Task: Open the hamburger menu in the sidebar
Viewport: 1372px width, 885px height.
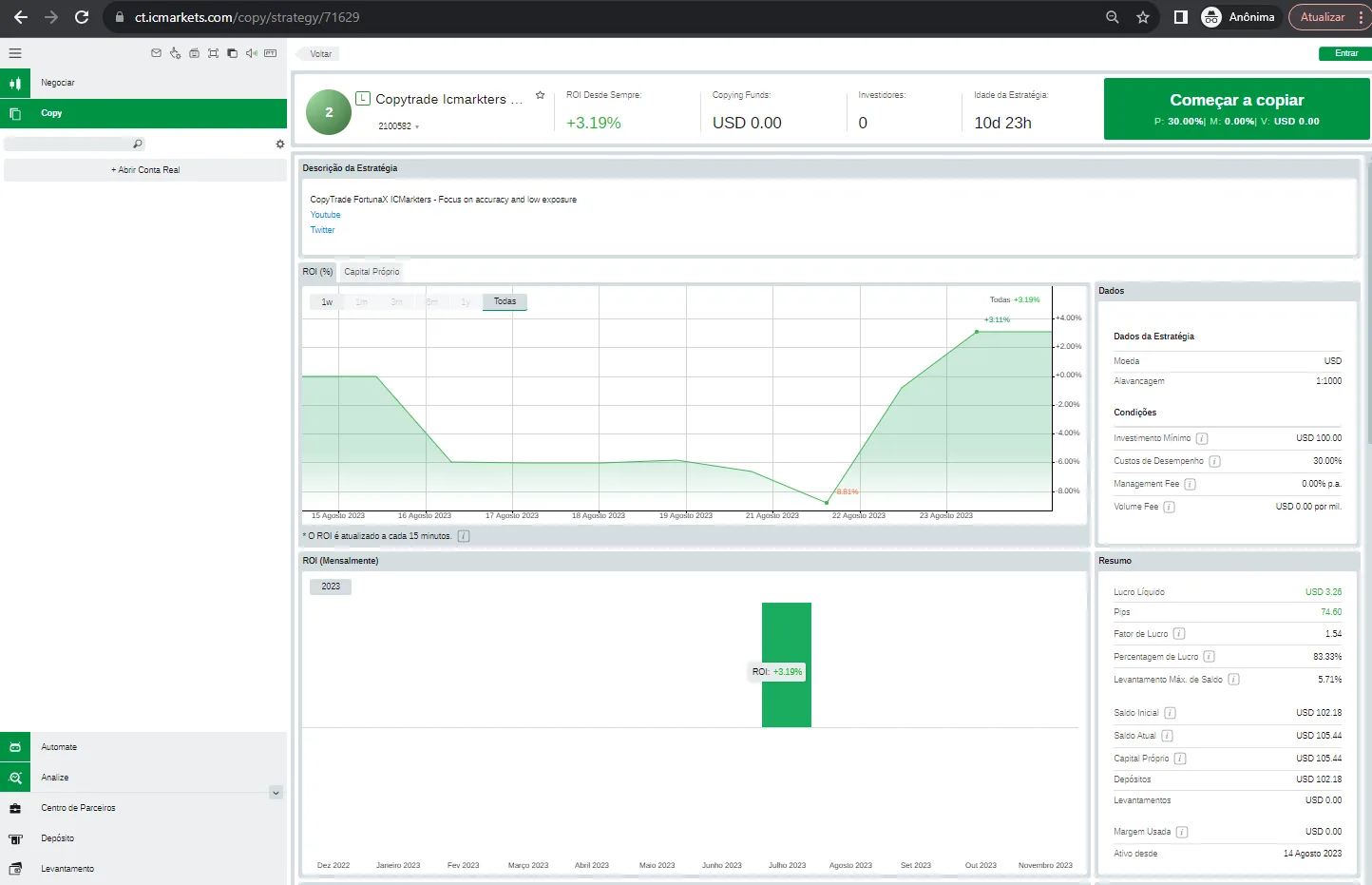Action: (15, 53)
